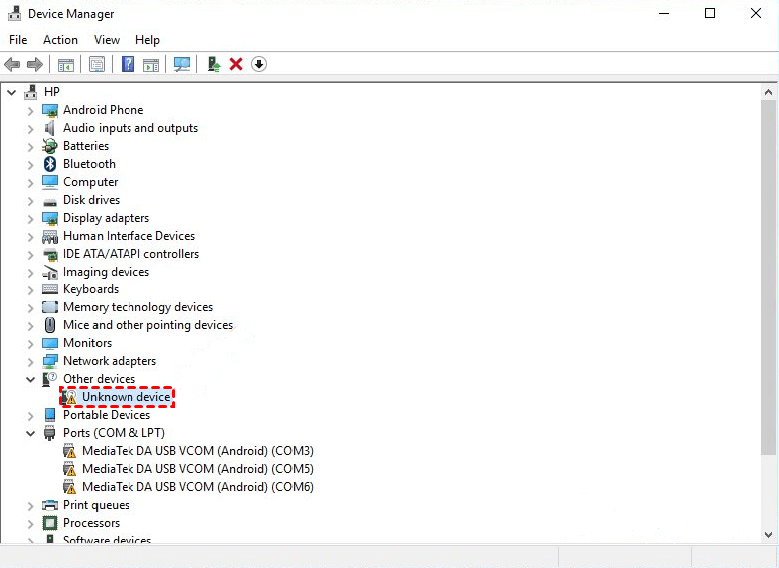Select MediaTek DA USB VCOM (COM6)

tap(198, 487)
